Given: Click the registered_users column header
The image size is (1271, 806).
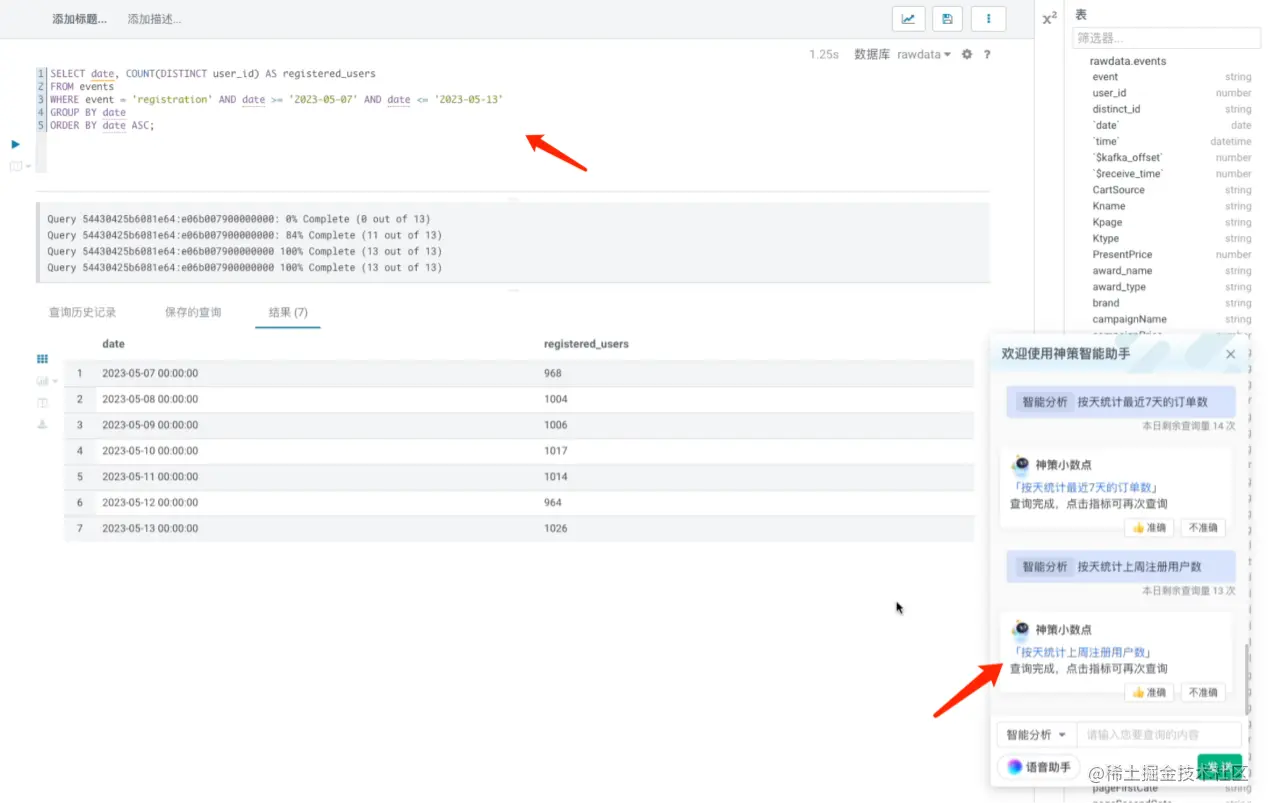Looking at the screenshot, I should click(586, 344).
